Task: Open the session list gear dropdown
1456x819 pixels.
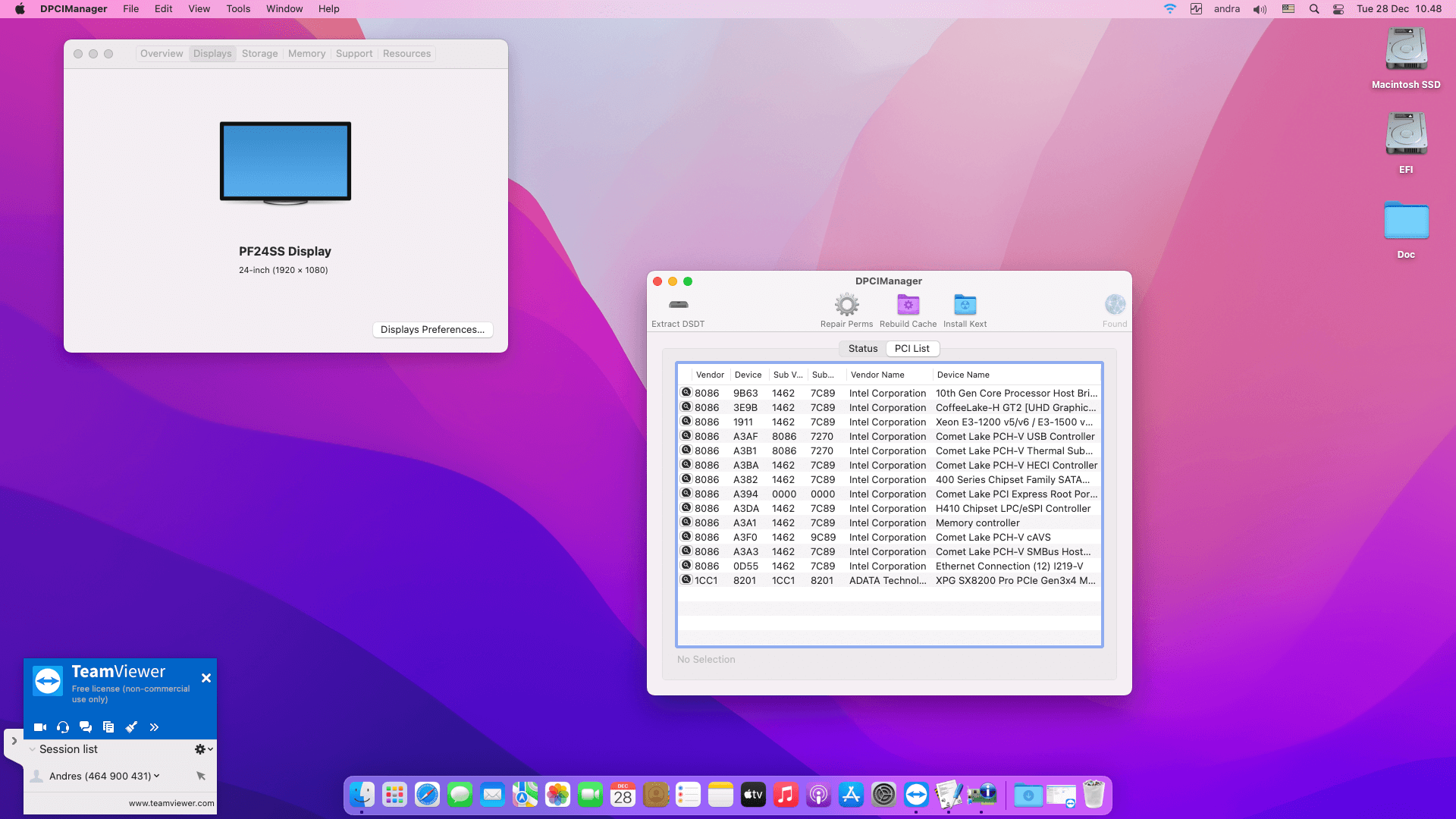Action: [x=203, y=749]
